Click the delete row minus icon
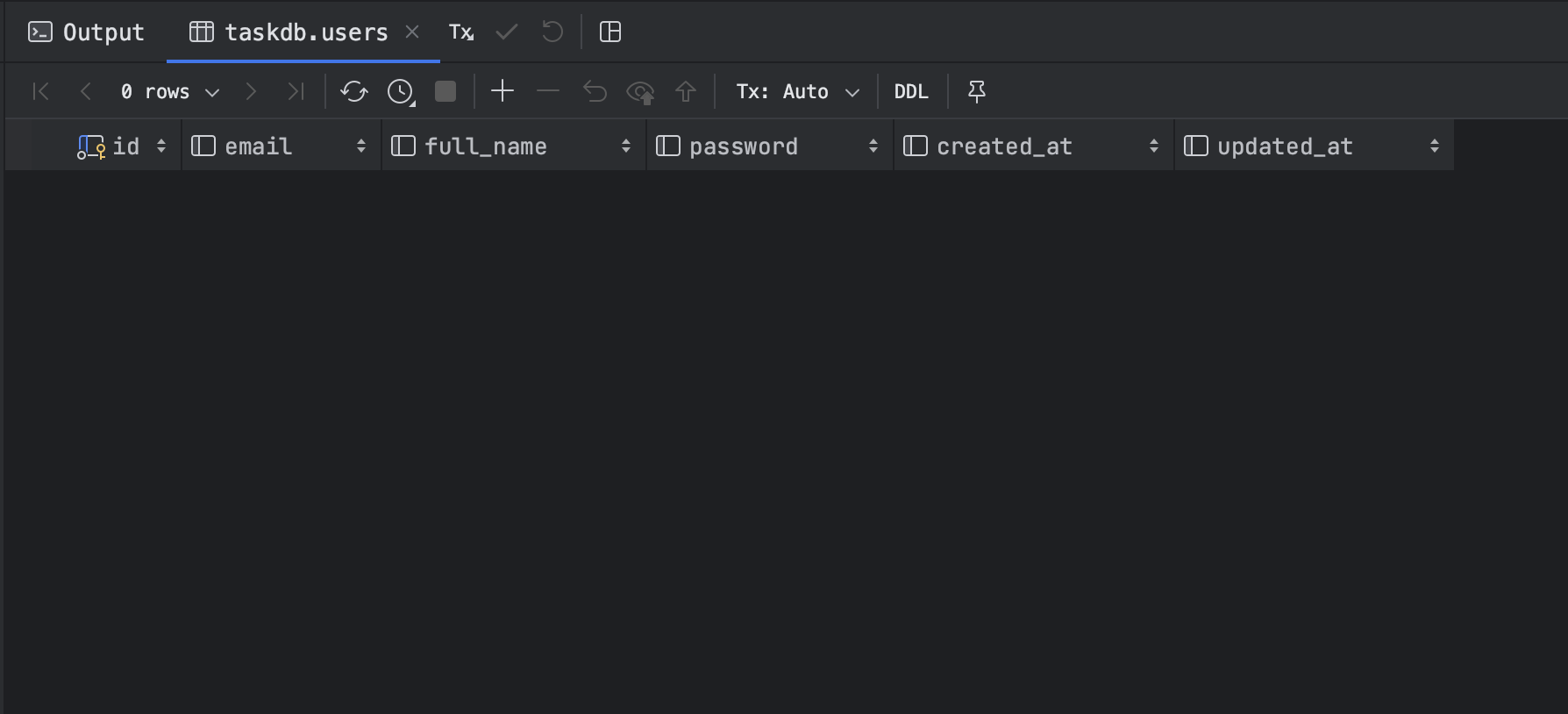1568x714 pixels. [548, 91]
